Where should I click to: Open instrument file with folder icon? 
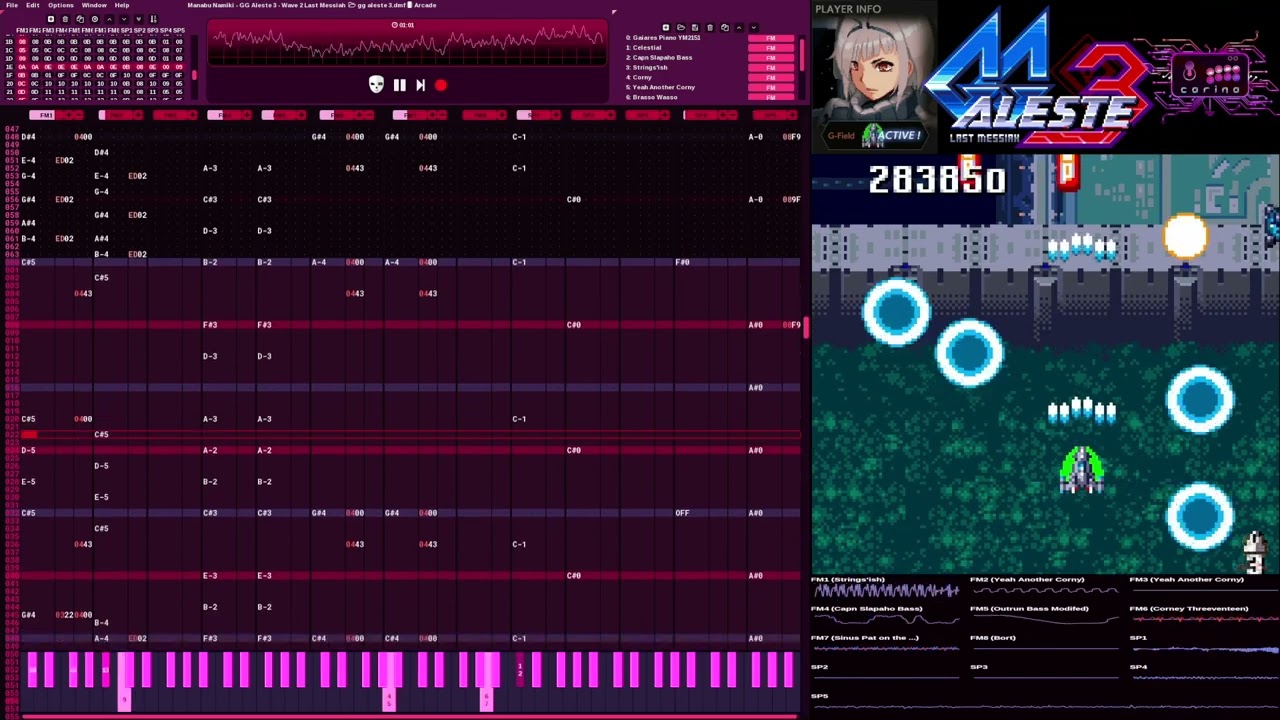tap(681, 27)
